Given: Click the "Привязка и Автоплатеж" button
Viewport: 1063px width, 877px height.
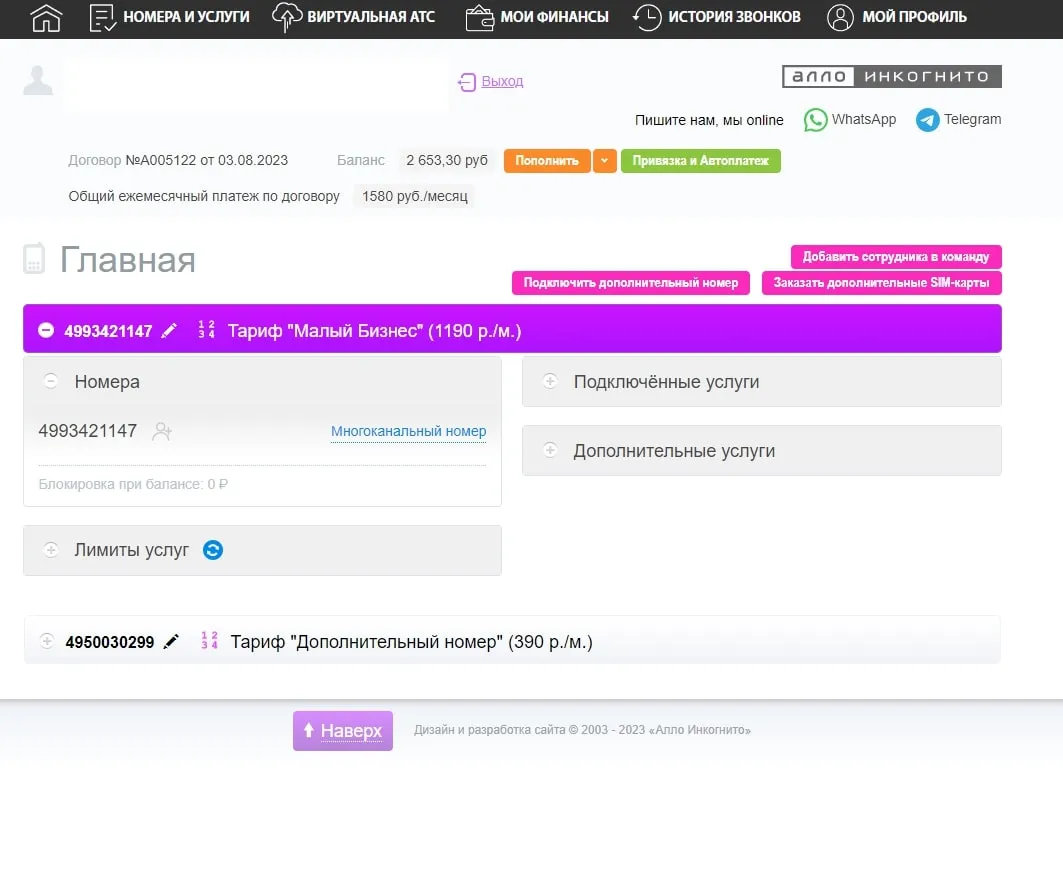Looking at the screenshot, I should coord(700,161).
